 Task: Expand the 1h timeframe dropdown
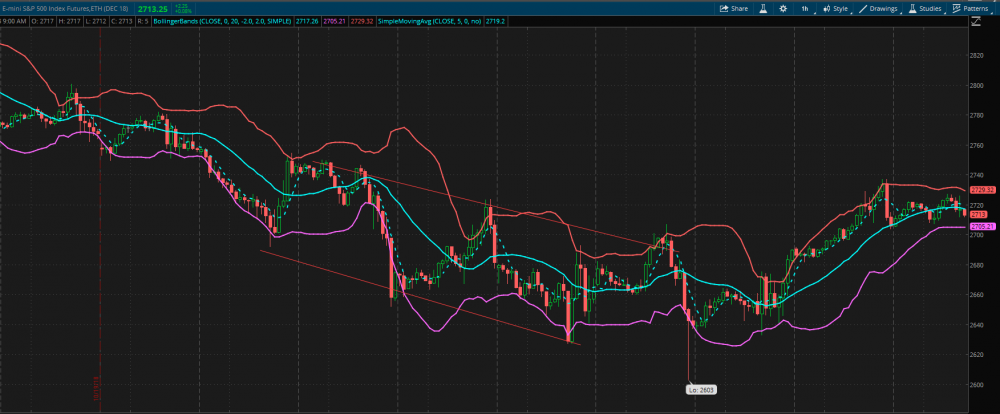[805, 8]
